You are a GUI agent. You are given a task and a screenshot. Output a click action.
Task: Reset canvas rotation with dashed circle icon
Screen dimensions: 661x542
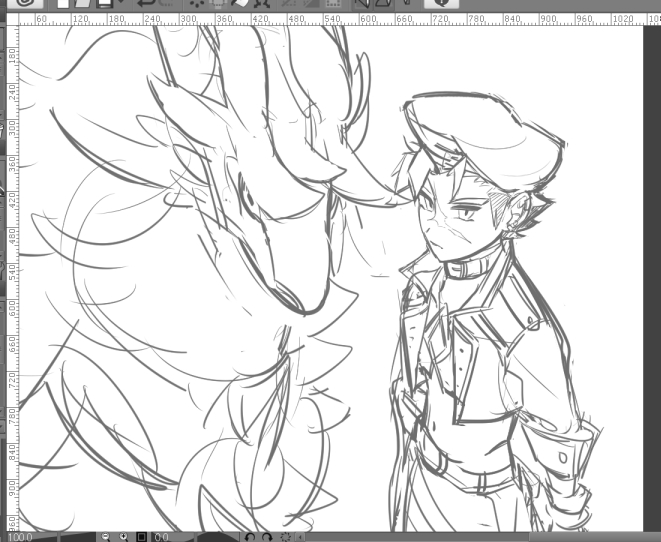pos(285,537)
